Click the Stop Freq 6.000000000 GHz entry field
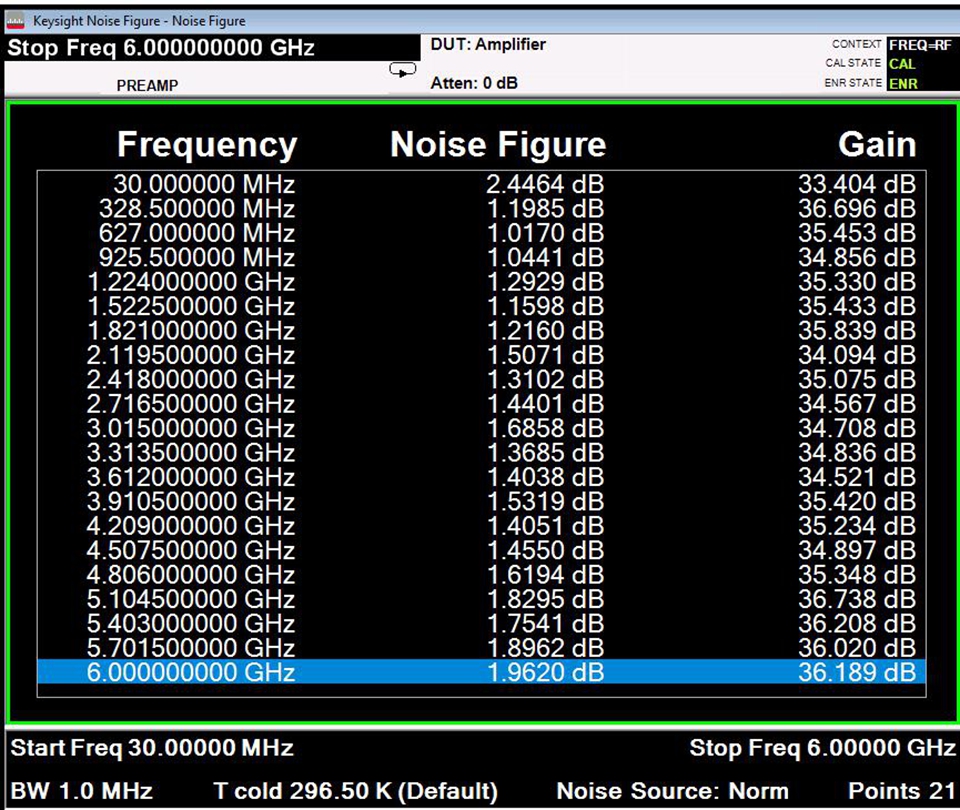Viewport: 960px width, 810px height. 161,48
